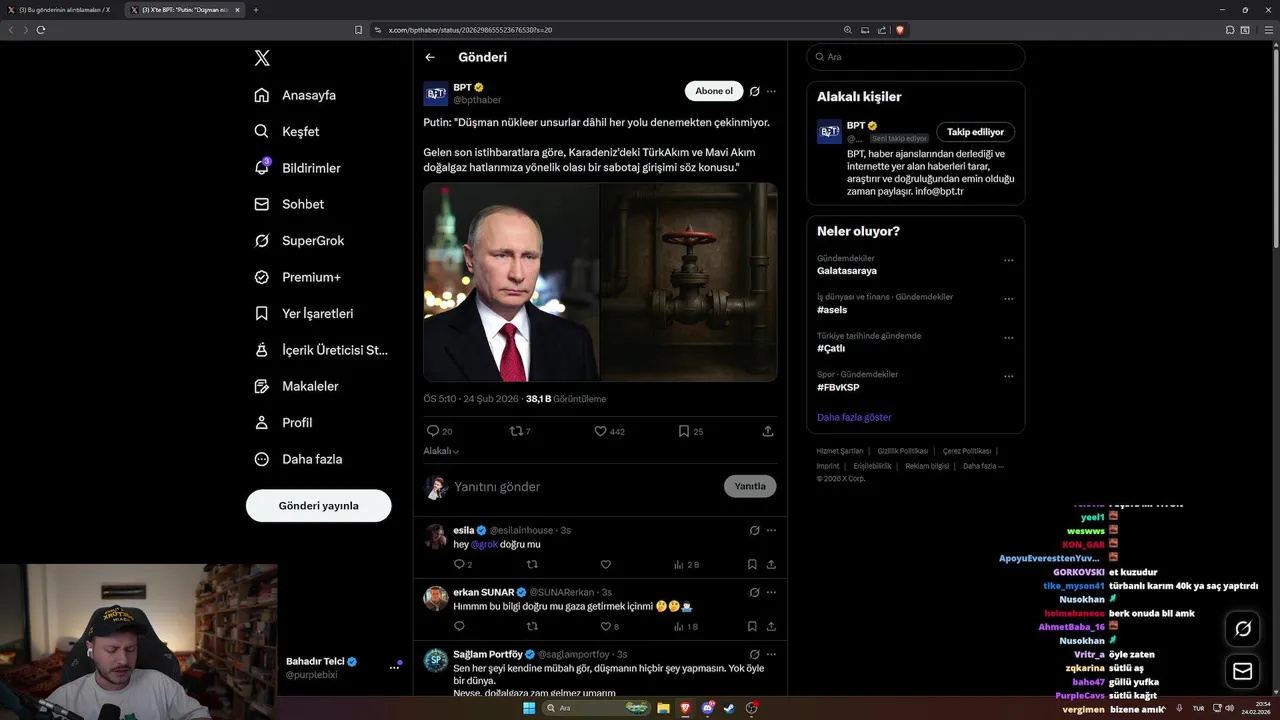Open Bildirimler notifications
This screenshot has width=1280, height=720.
(x=297, y=168)
